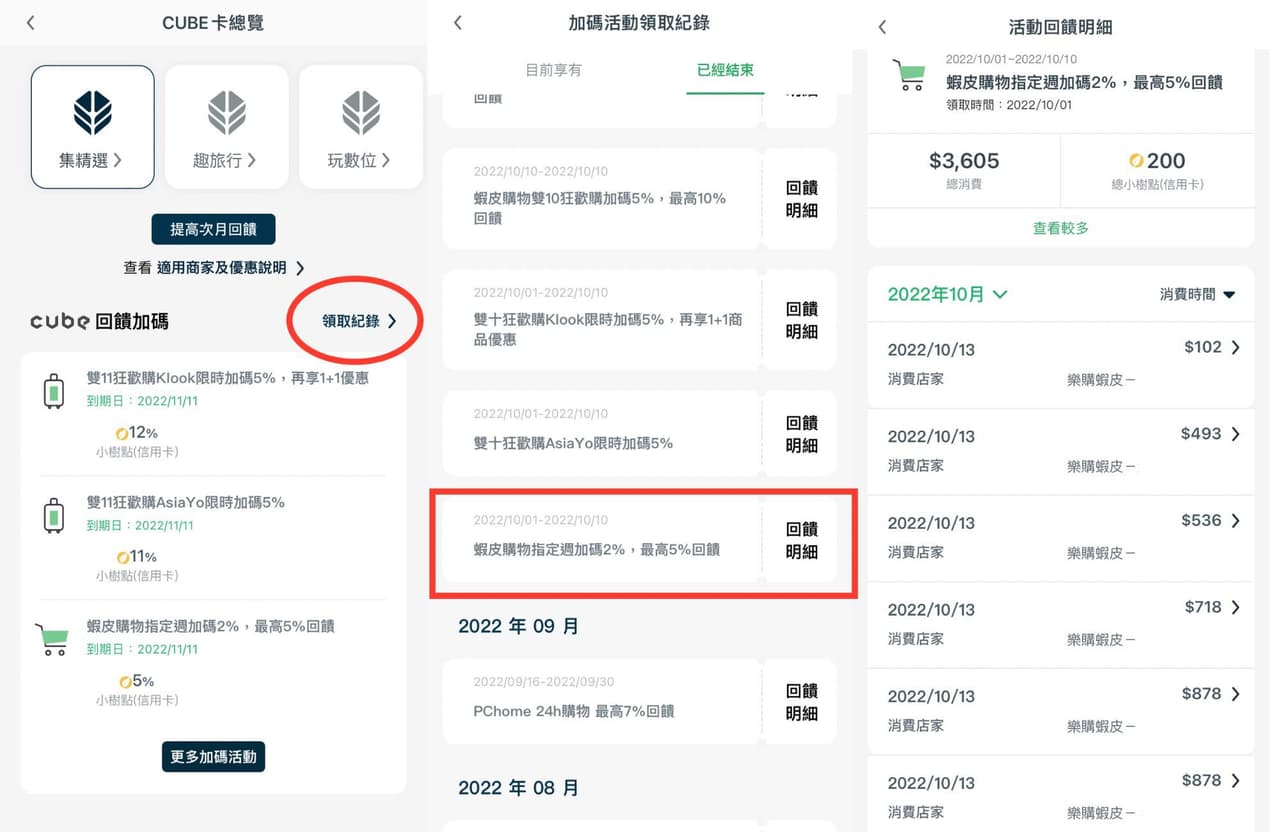Tap the 2022 年 08 月 section heading
This screenshot has width=1279, height=832.
tap(518, 788)
